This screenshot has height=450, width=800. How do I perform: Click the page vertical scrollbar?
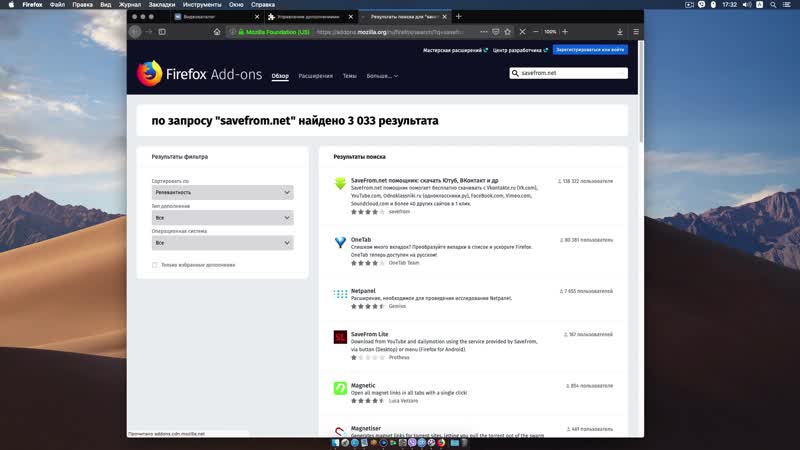pyautogui.click(x=641, y=92)
